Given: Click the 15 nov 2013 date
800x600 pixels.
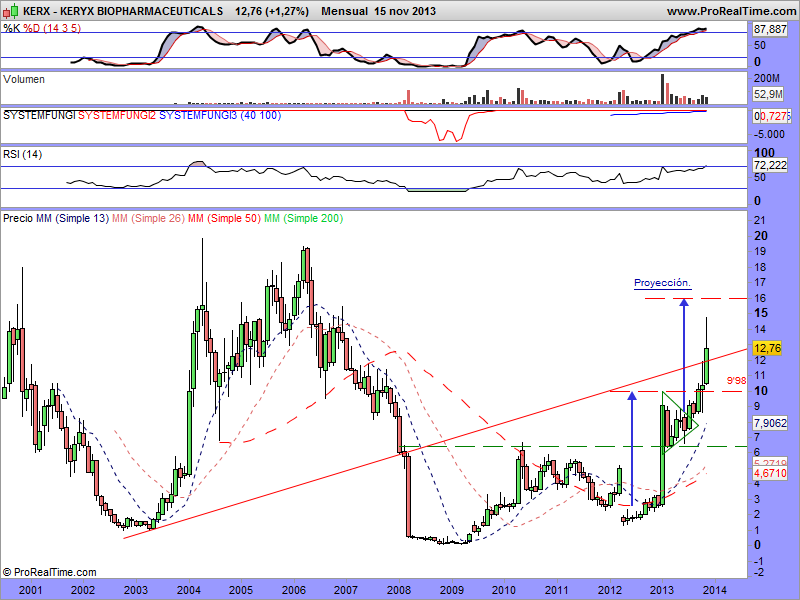Looking at the screenshot, I should (405, 11).
